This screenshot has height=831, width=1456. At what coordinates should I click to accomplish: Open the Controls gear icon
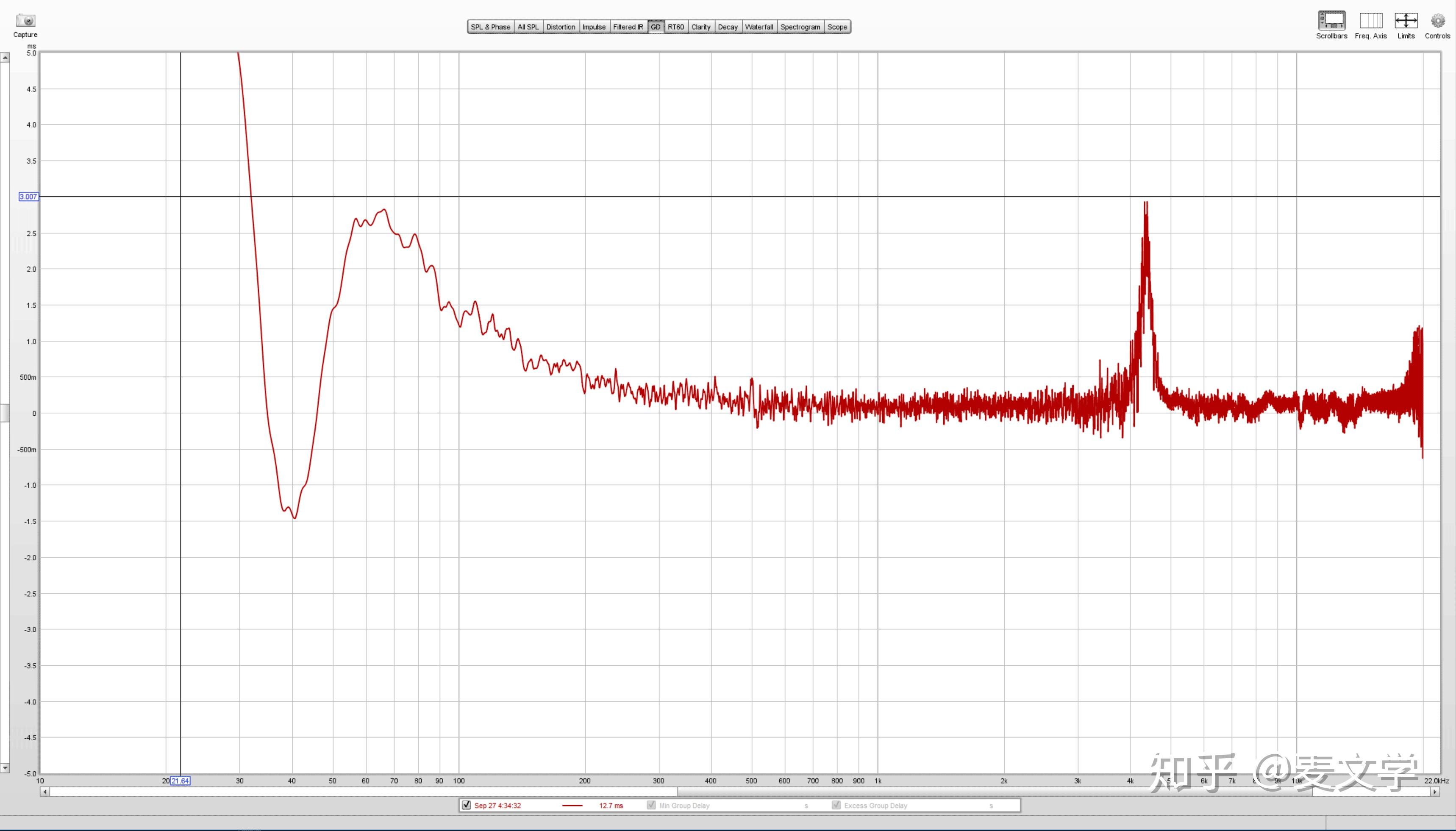click(x=1437, y=20)
